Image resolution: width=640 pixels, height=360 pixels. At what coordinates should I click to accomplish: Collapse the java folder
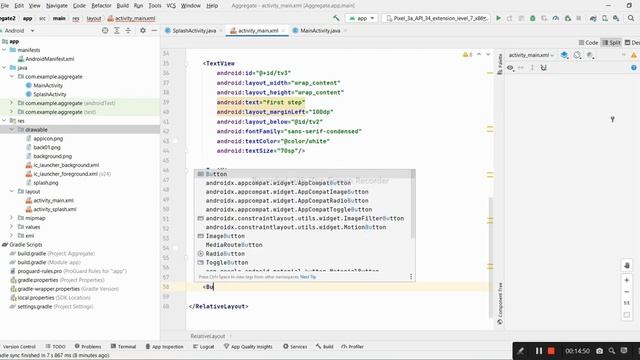pyautogui.click(x=4, y=68)
